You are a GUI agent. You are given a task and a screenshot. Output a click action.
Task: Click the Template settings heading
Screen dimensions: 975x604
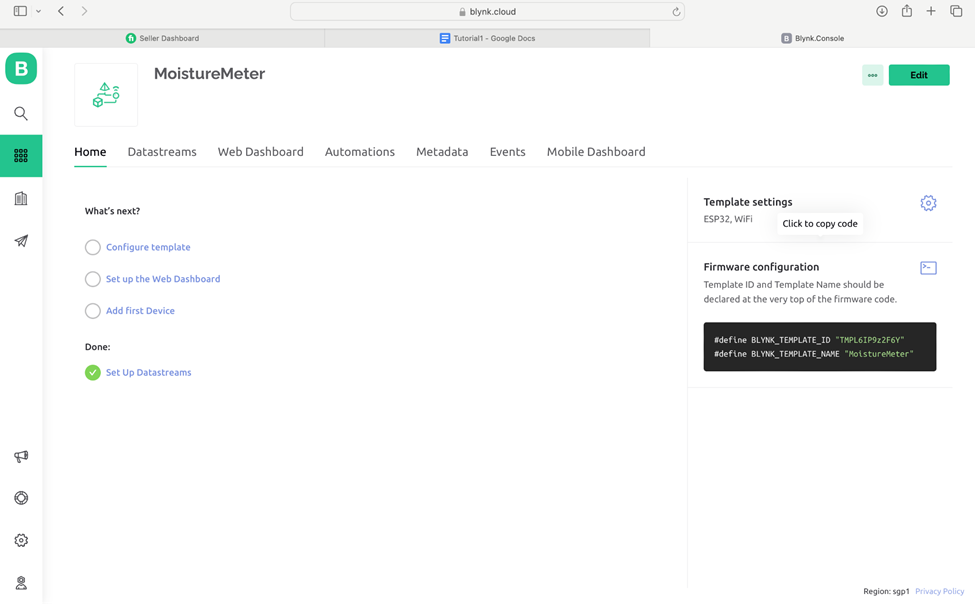pos(747,202)
